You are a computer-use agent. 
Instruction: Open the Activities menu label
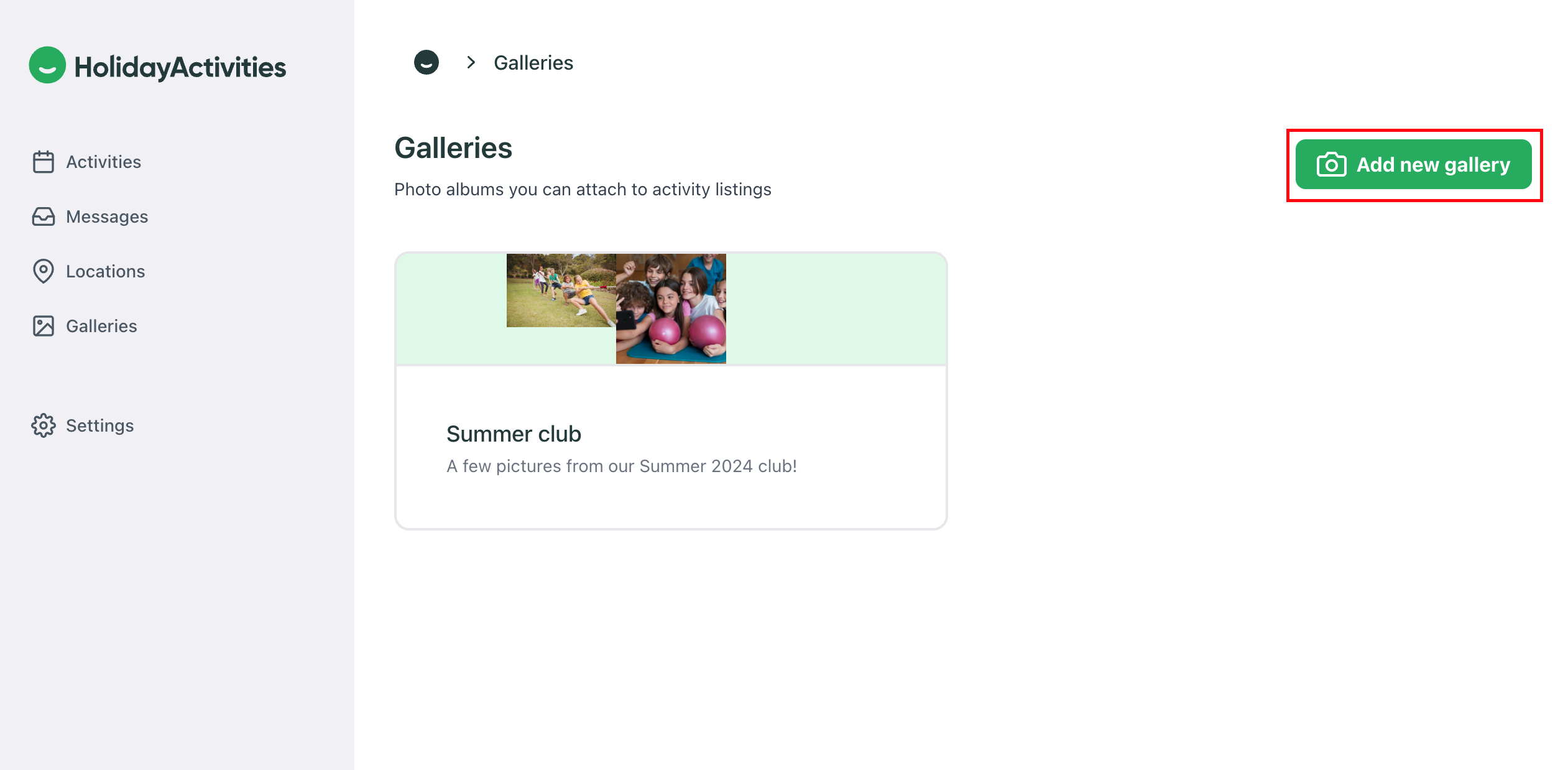click(x=104, y=162)
